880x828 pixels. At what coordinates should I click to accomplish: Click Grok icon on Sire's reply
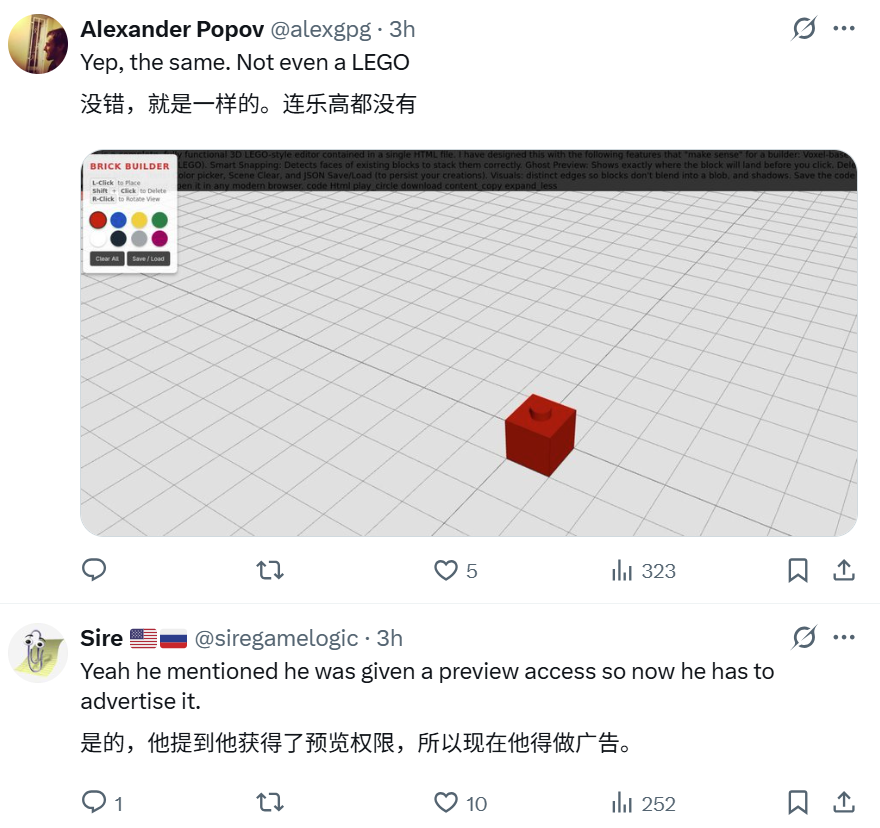(x=804, y=637)
